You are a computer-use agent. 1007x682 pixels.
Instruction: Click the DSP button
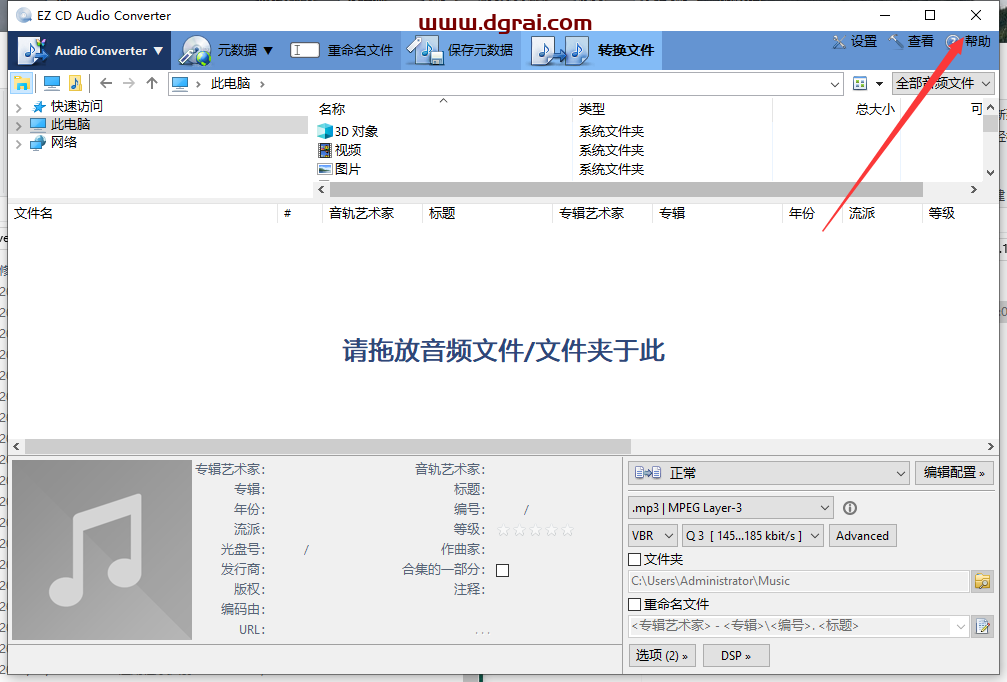(736, 656)
